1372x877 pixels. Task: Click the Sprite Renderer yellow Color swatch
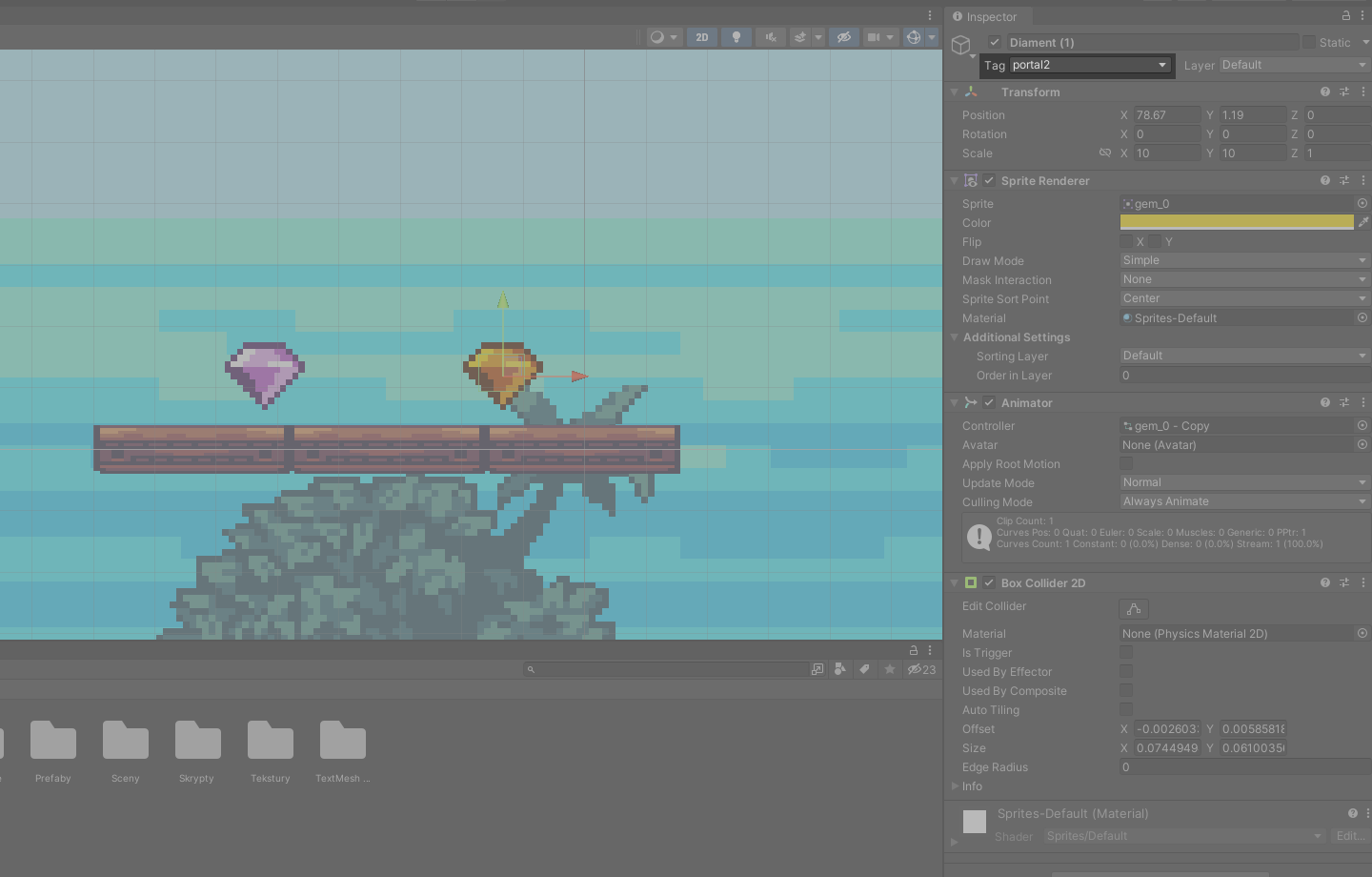pyautogui.click(x=1236, y=222)
